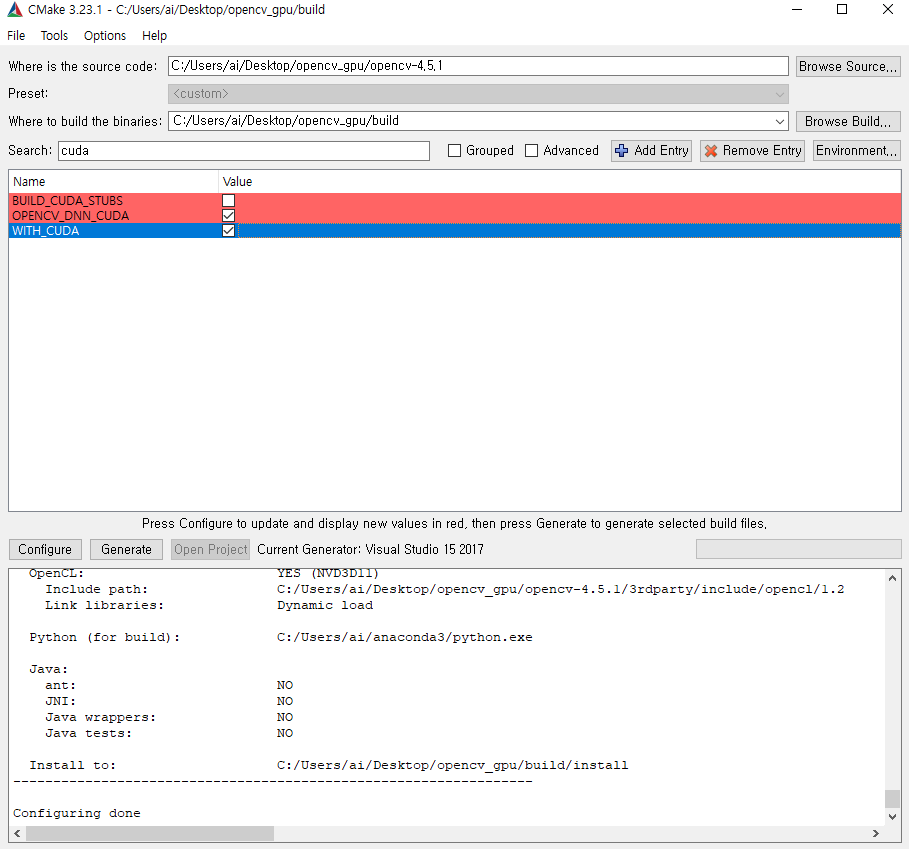Click the 'Configuring done' log line
Viewport: 909px width, 849px height.
[x=77, y=813]
